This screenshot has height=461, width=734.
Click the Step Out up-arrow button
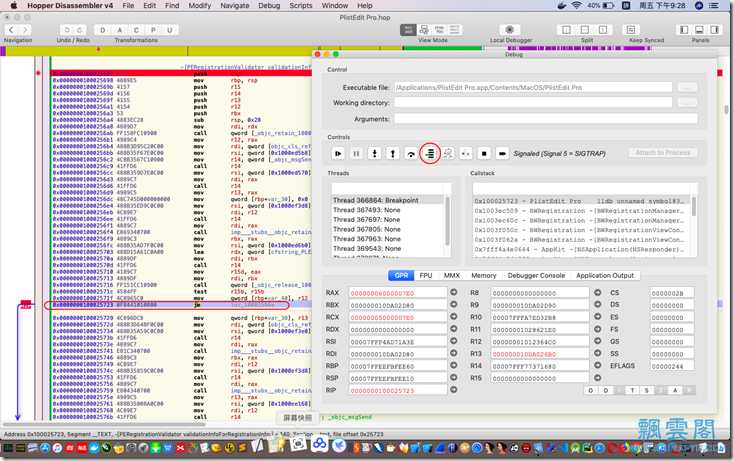tap(393, 153)
